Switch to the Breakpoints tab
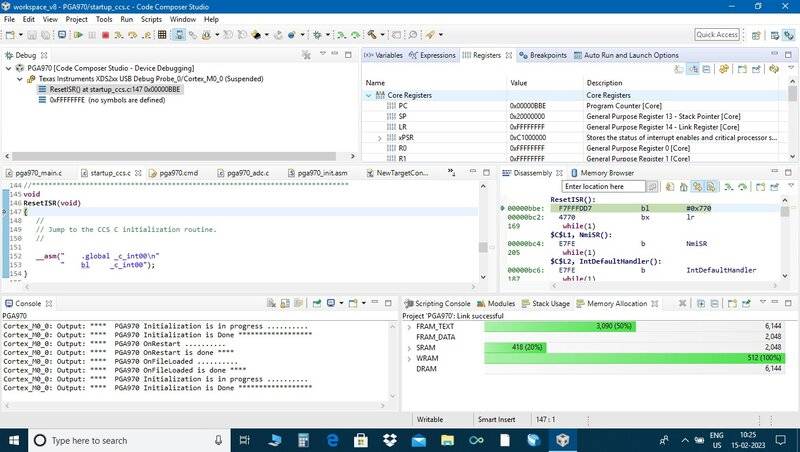The height and width of the screenshot is (452, 800). coord(543,55)
